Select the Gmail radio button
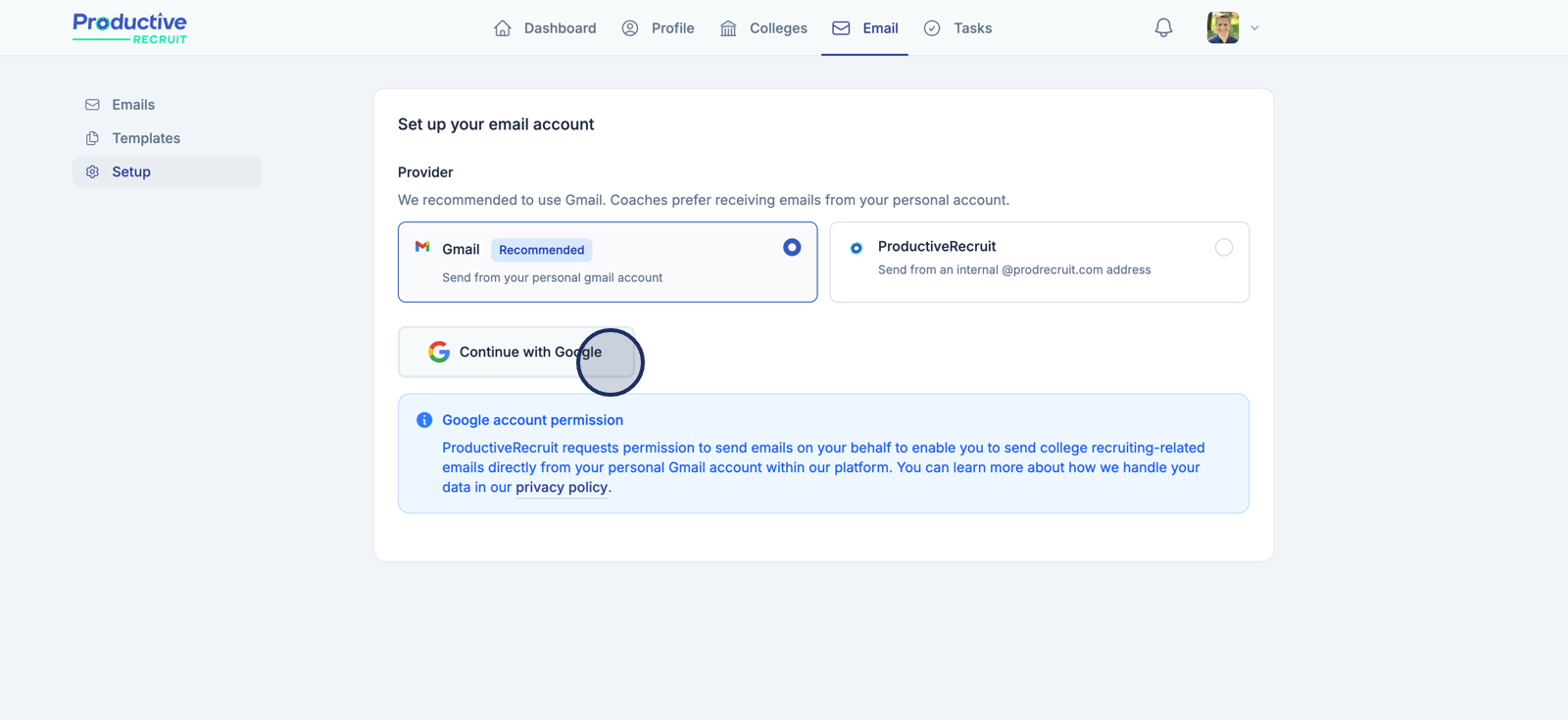The image size is (1568, 720). pos(792,248)
